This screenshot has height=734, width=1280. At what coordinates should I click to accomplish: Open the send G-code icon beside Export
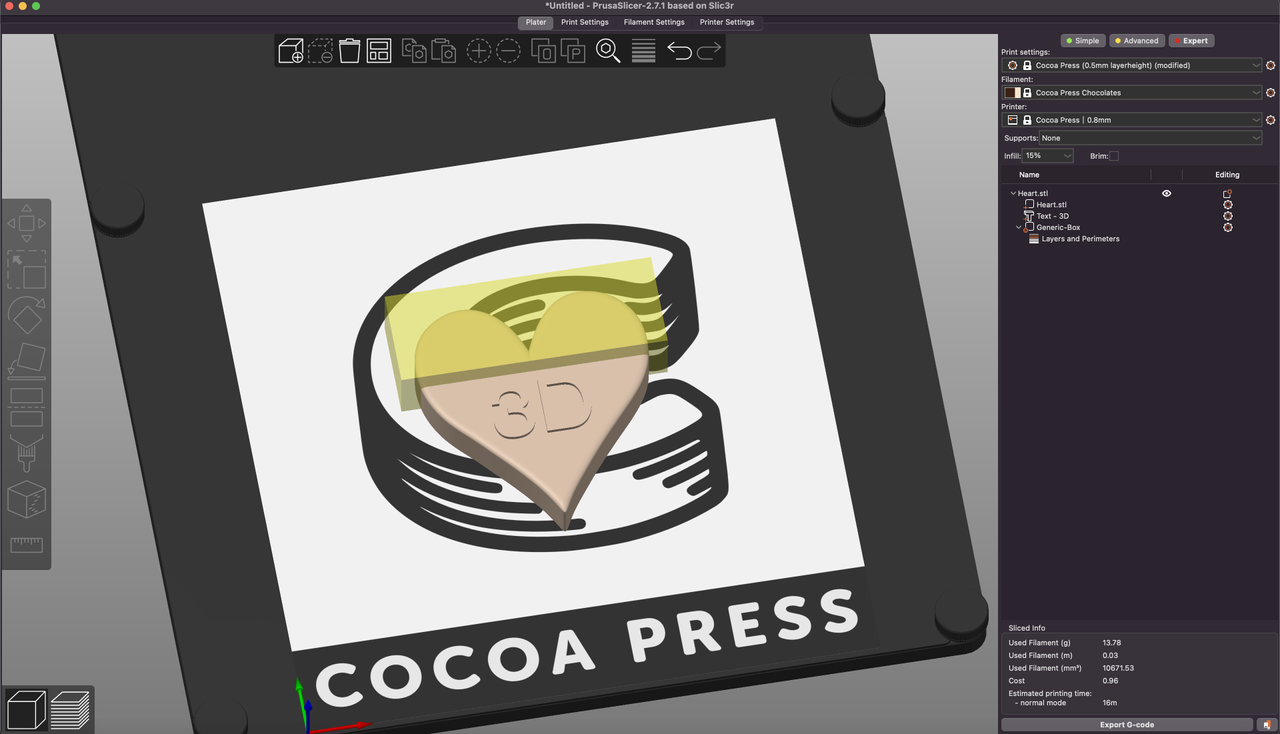coord(1267,725)
